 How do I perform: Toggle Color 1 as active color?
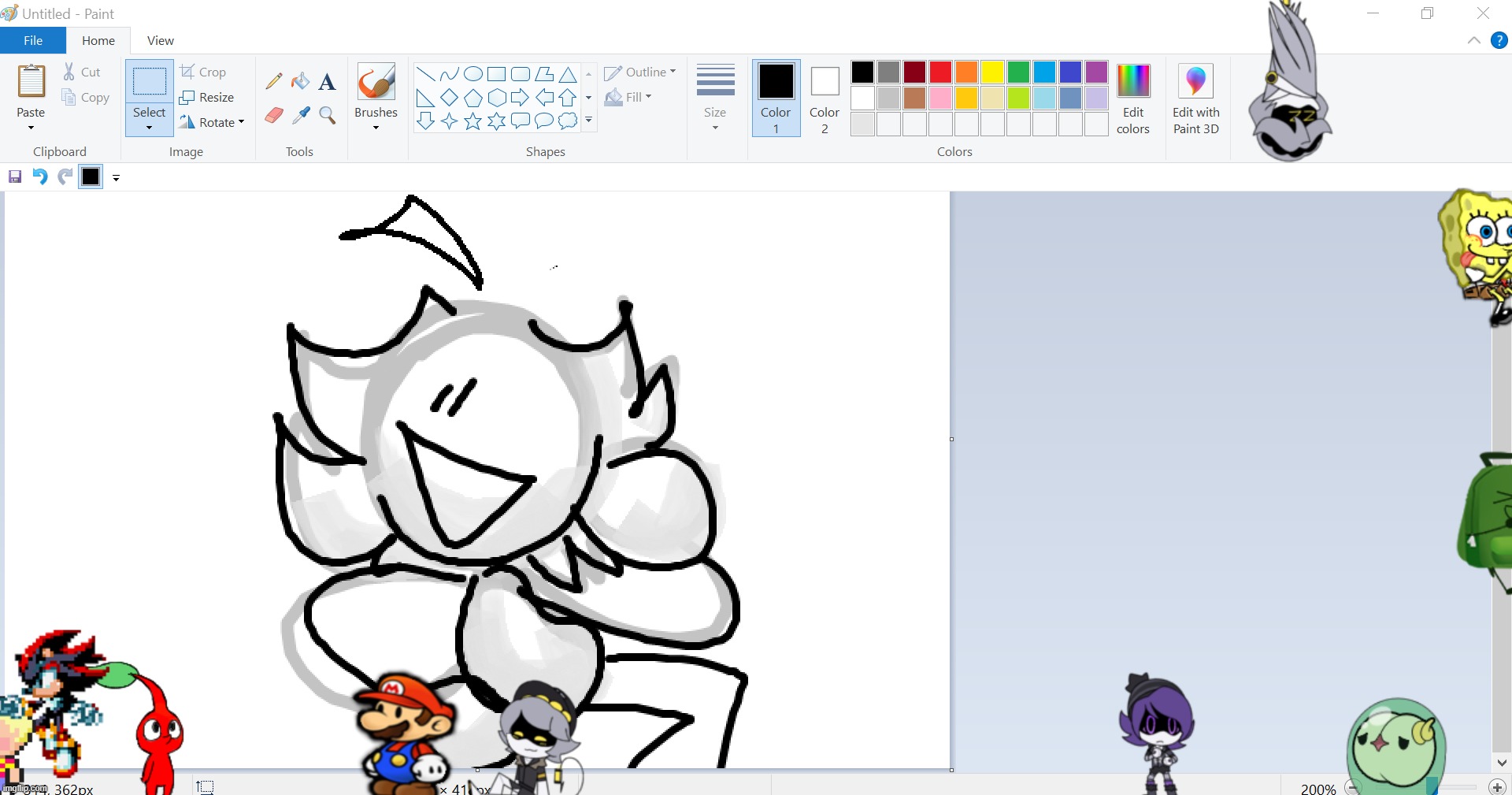[776, 98]
